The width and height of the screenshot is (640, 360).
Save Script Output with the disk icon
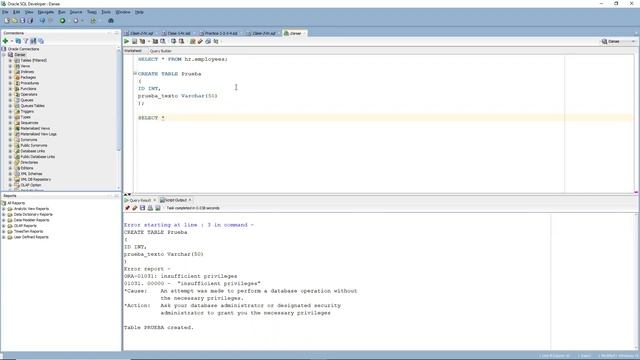tap(142, 208)
